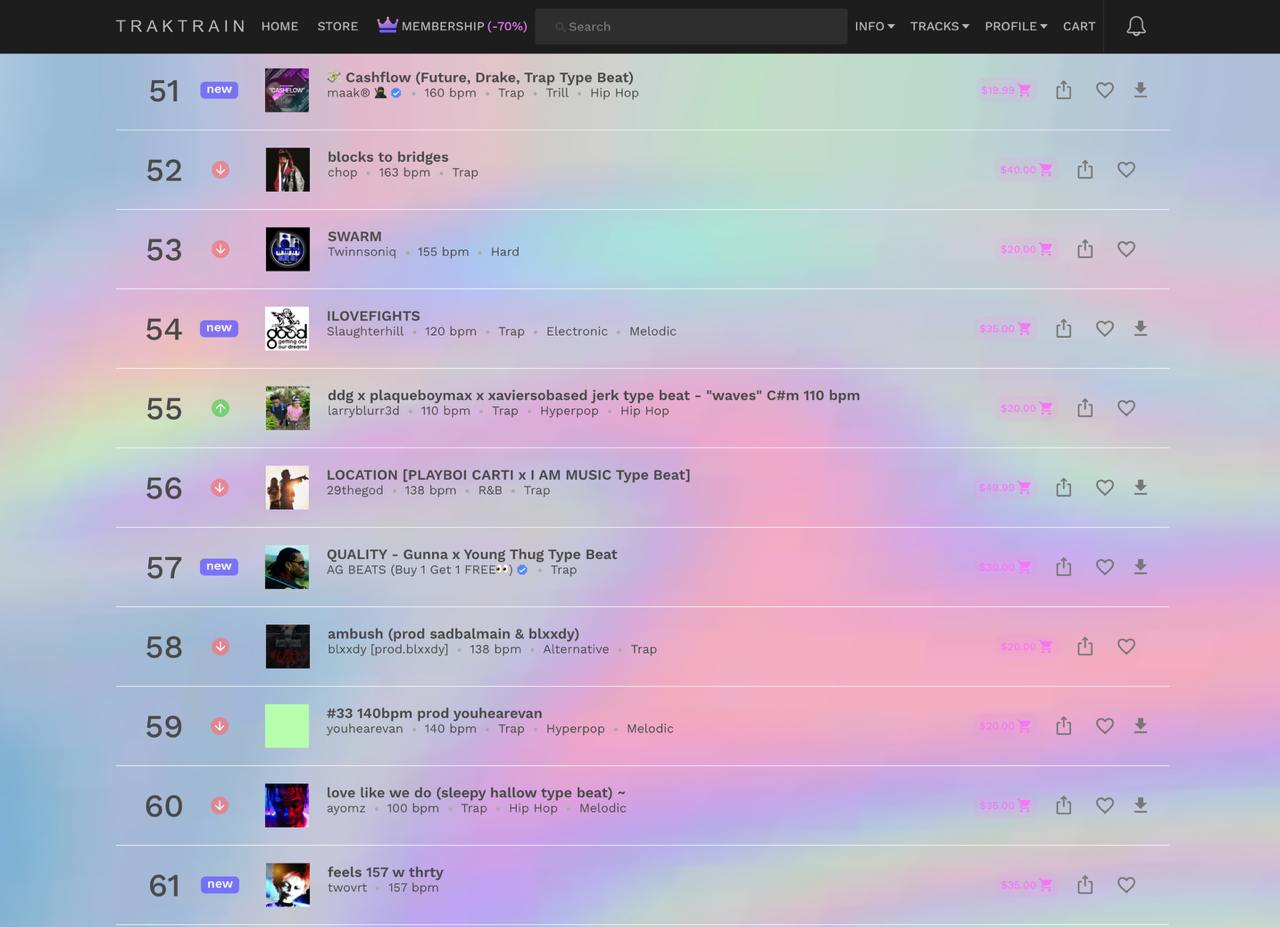This screenshot has width=1280, height=927.
Task: Download the QUALITY beat
Action: (x=1140, y=567)
